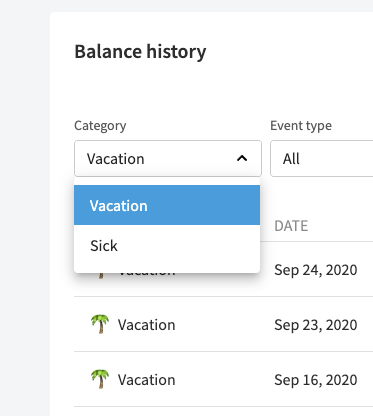Click the partly covered Vacation text in the Sep 24 row

[x=147, y=274]
